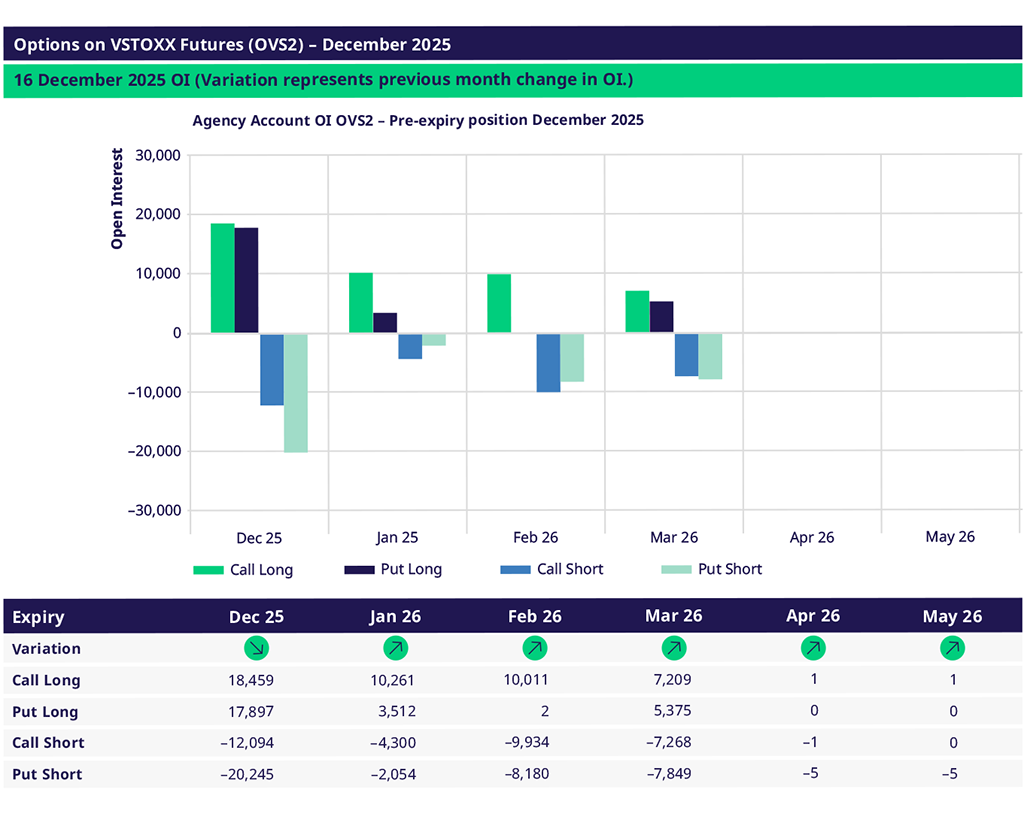The height and width of the screenshot is (813, 1024).
Task: Click the Jan 26 up-arrow variation icon
Action: point(395,648)
